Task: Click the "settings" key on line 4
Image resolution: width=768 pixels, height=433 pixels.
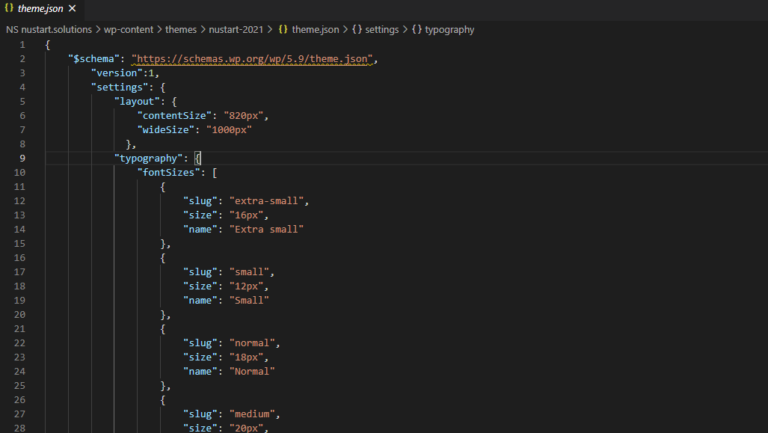Action: [x=120, y=87]
